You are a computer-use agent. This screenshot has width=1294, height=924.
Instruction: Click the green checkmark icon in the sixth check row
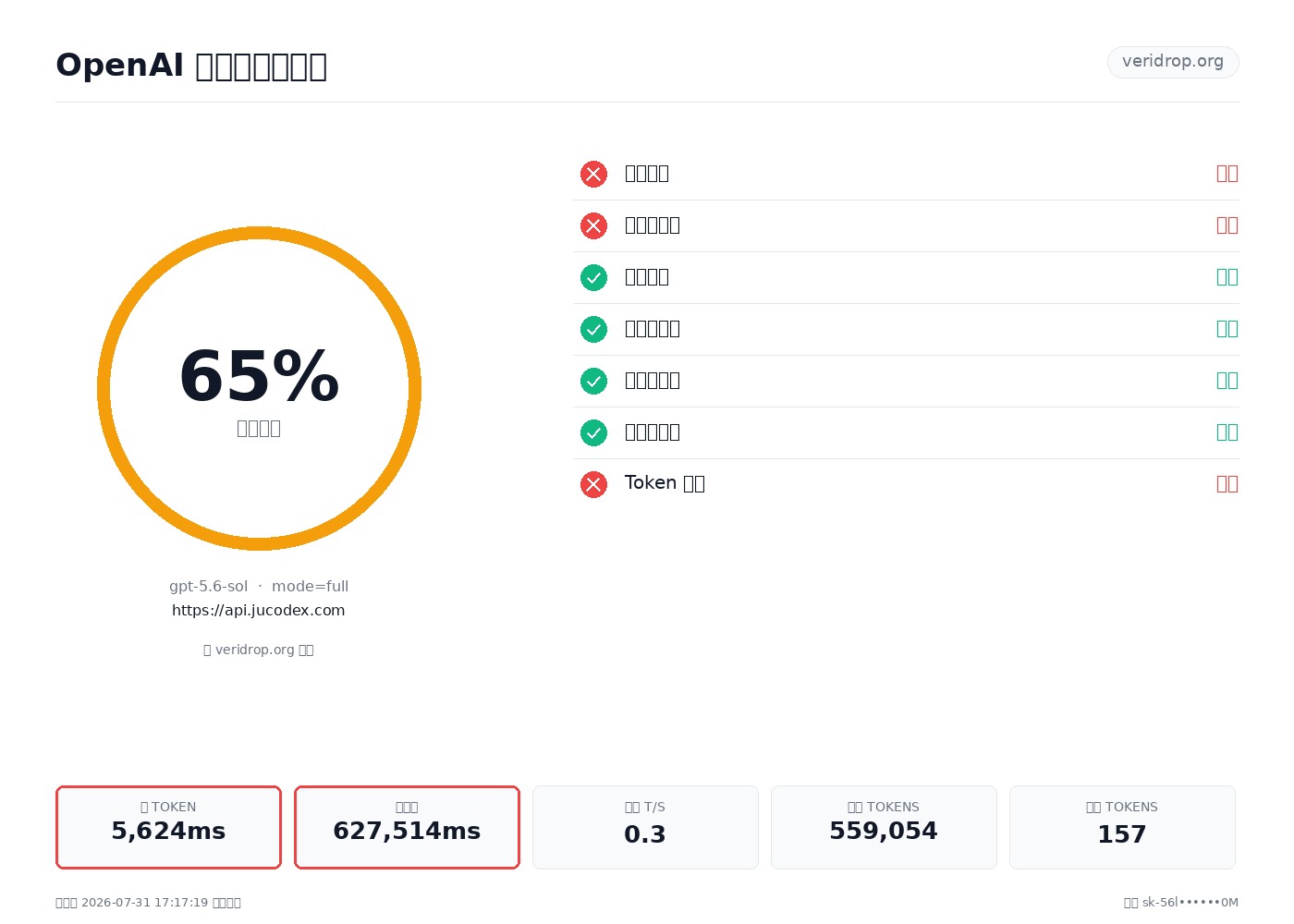coord(593,432)
